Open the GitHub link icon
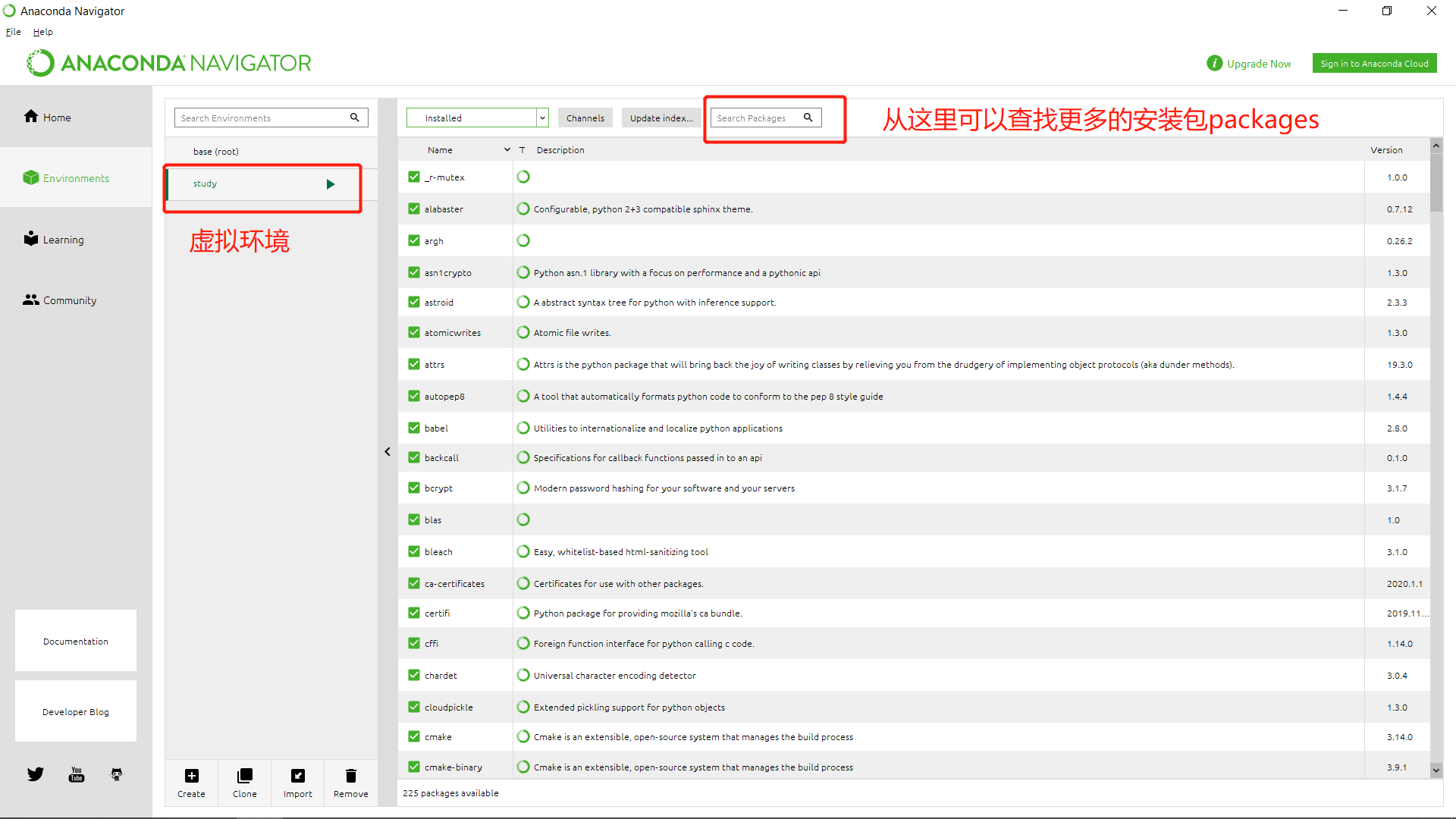1456x819 pixels. (x=117, y=774)
